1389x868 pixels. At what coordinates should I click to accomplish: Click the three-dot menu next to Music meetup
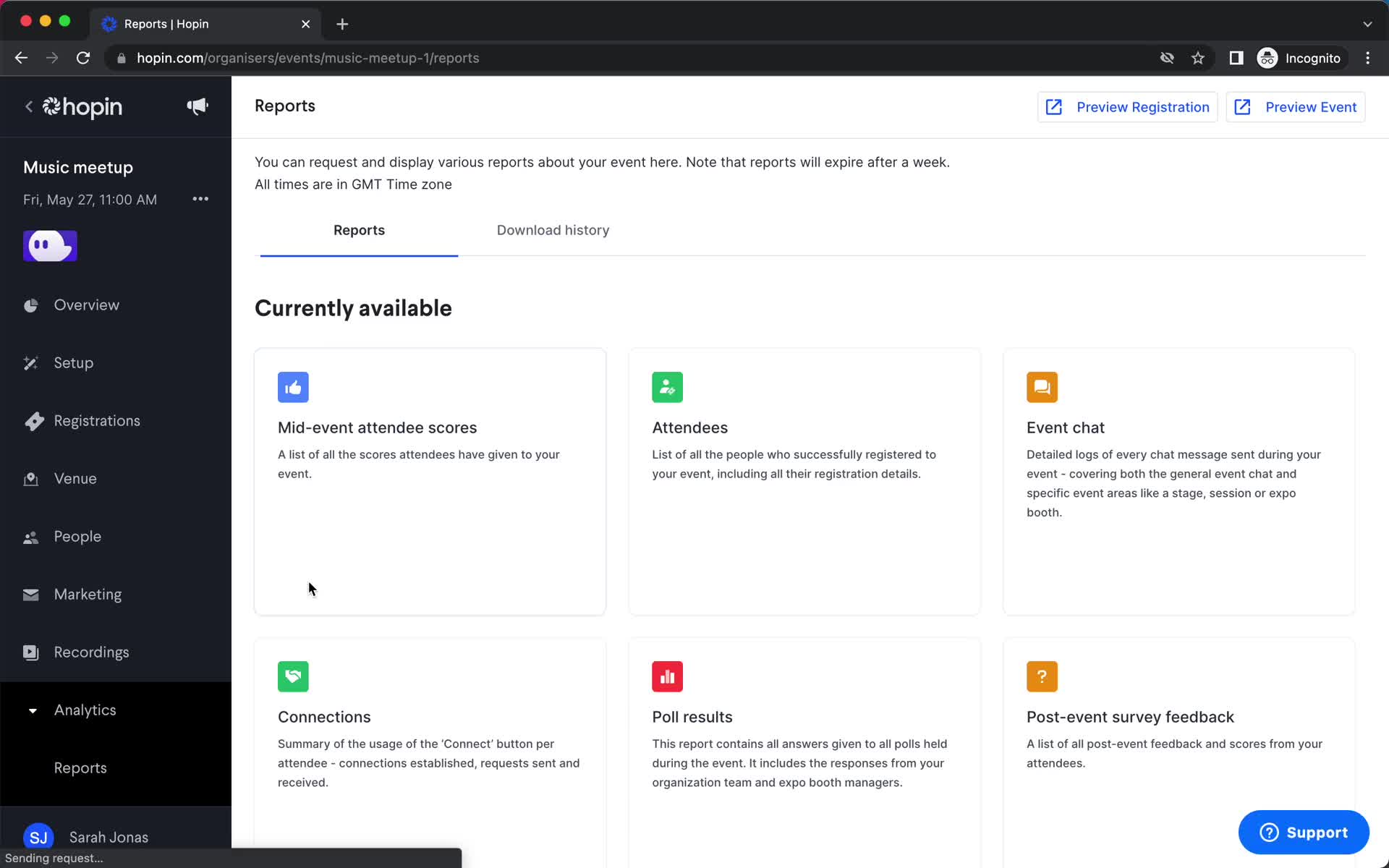[200, 199]
